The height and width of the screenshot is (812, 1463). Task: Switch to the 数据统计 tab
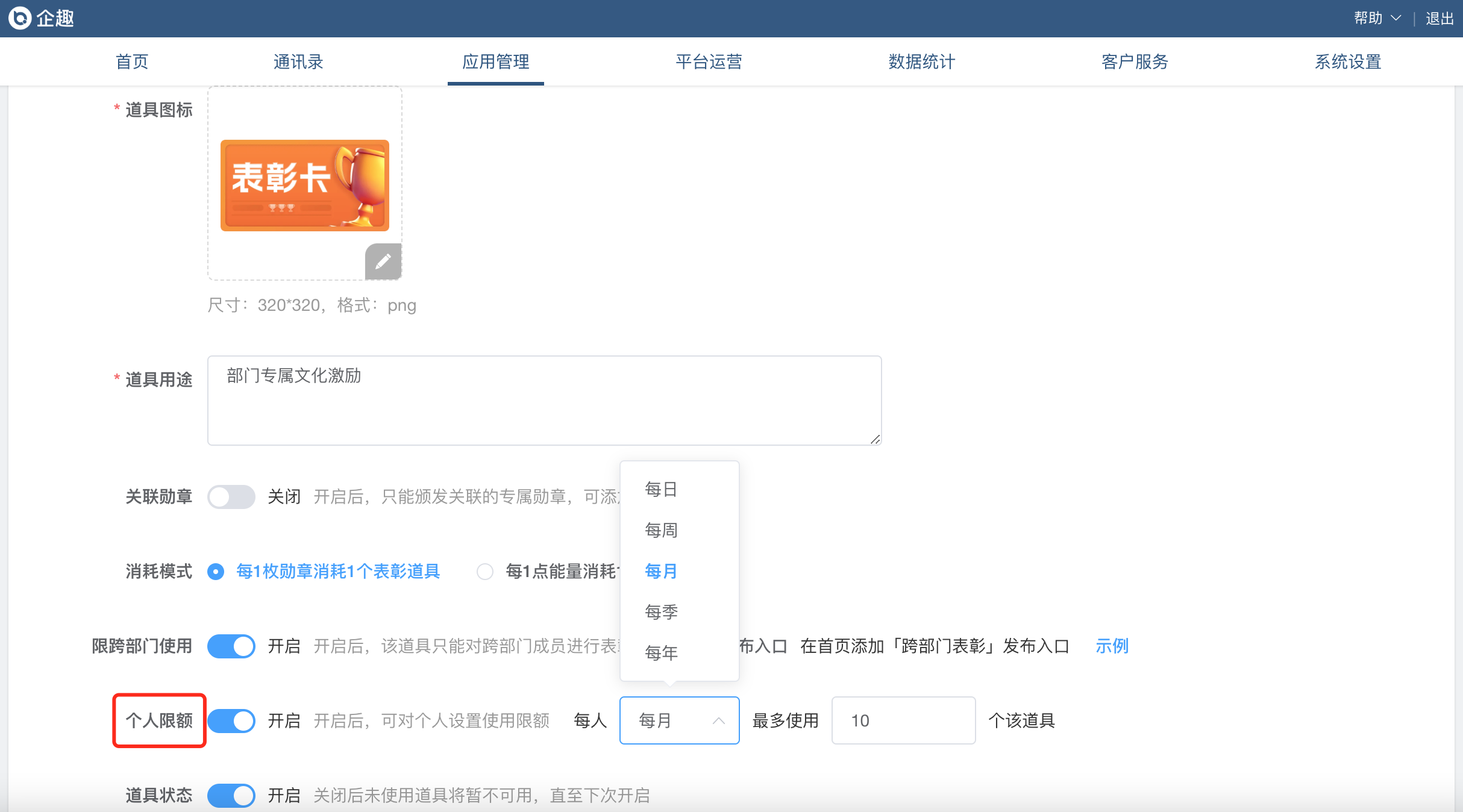point(921,62)
